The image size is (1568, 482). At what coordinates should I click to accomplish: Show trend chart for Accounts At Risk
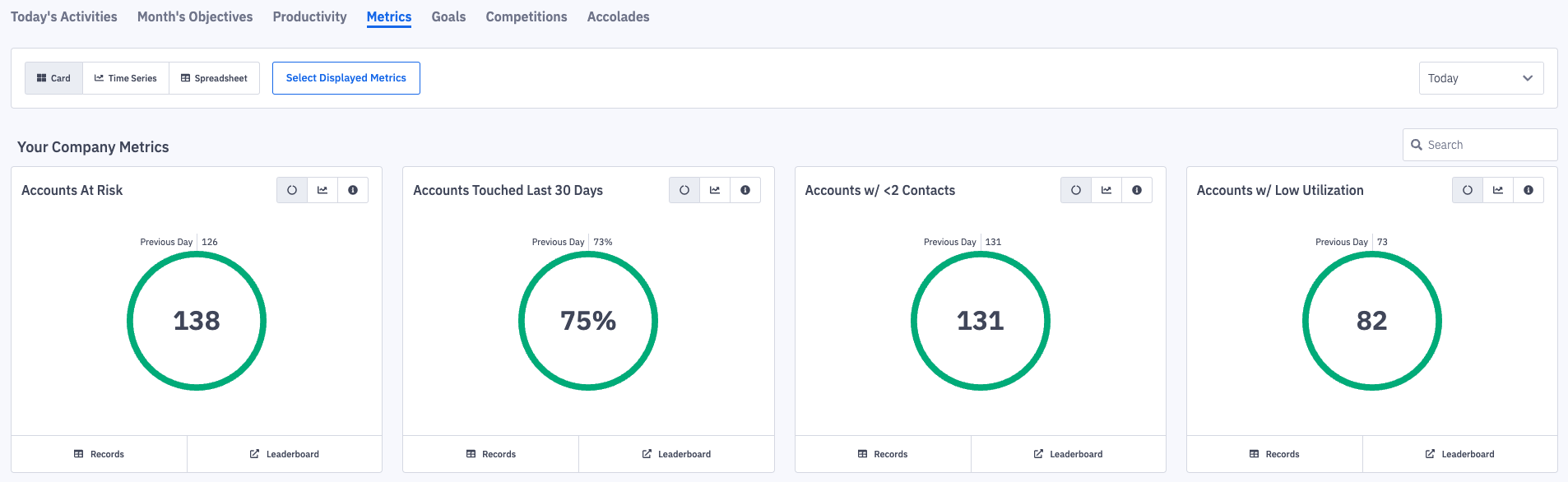tap(322, 190)
